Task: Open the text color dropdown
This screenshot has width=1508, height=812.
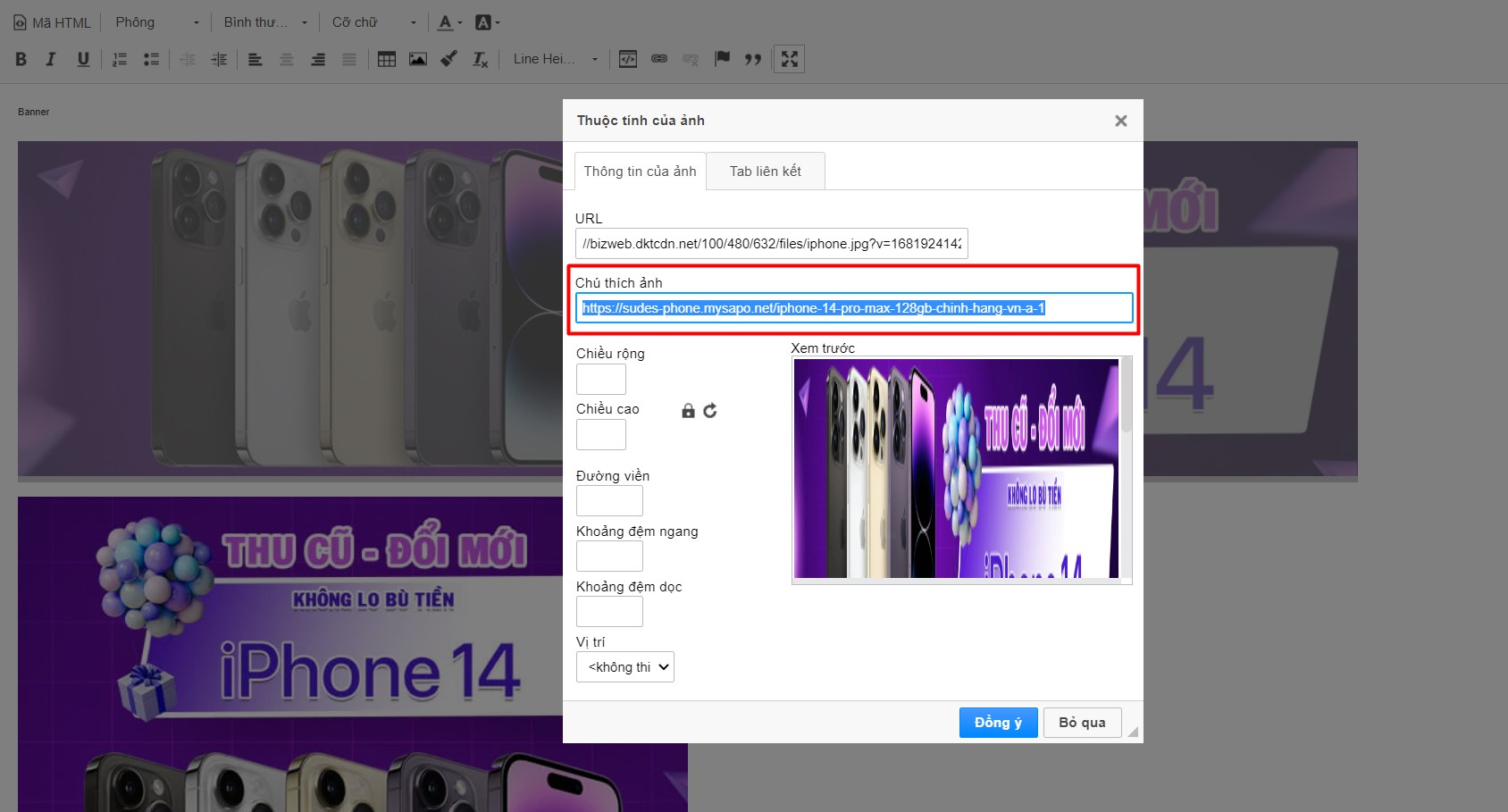Action: click(x=450, y=22)
